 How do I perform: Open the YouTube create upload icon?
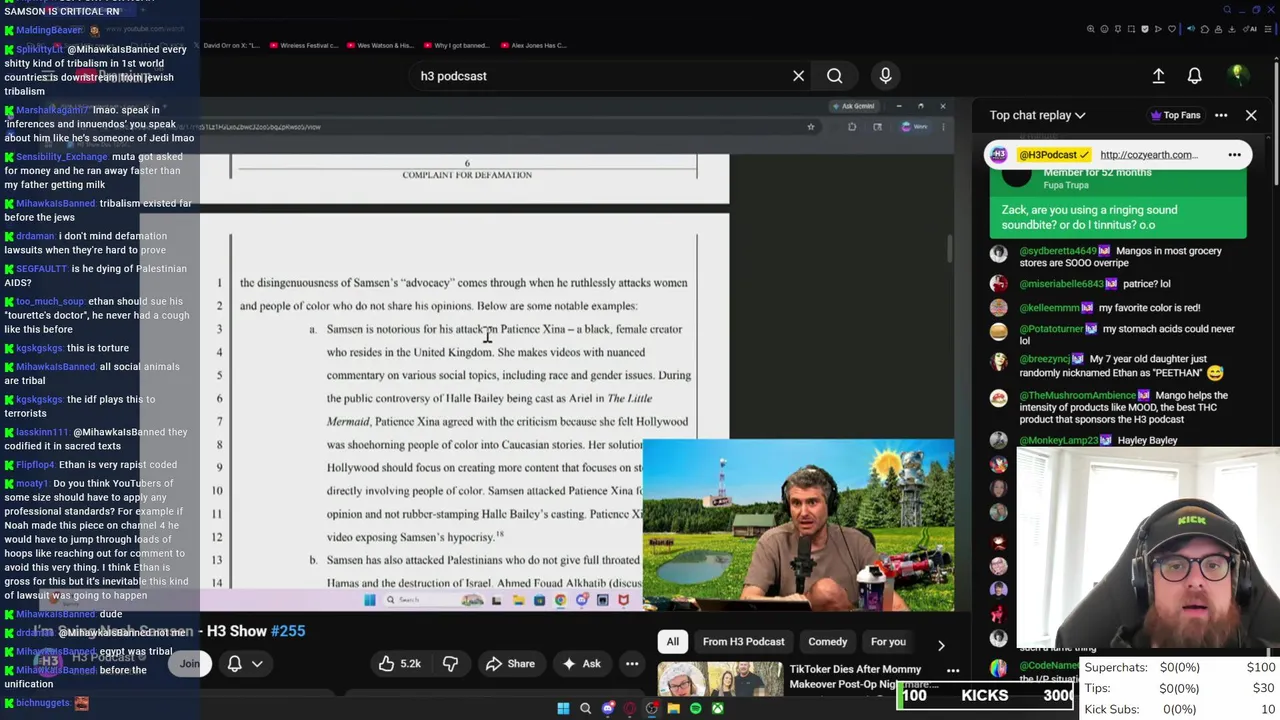pos(1158,76)
